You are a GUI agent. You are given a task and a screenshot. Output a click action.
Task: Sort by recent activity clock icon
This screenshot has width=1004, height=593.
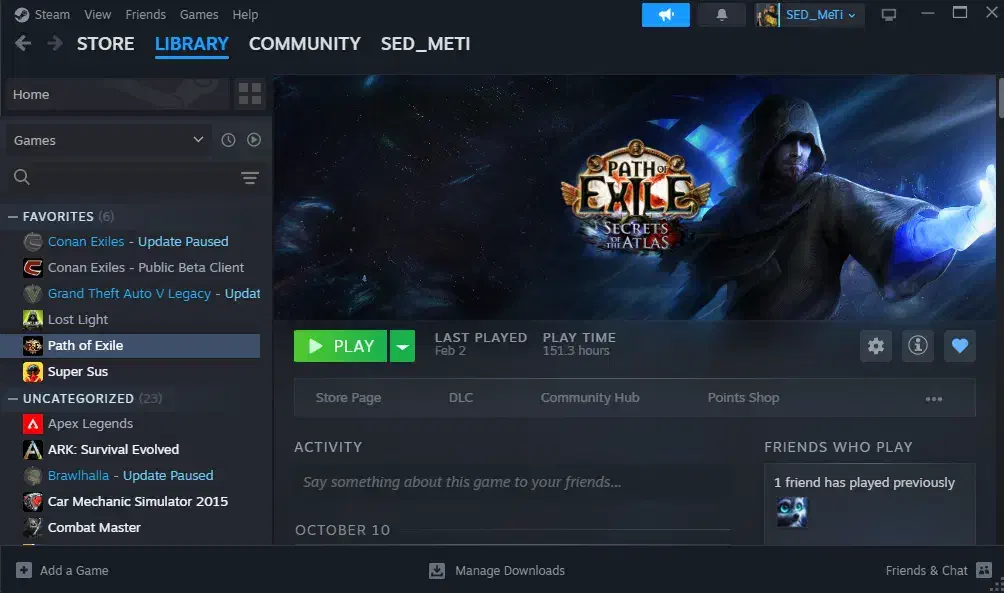pyautogui.click(x=229, y=140)
